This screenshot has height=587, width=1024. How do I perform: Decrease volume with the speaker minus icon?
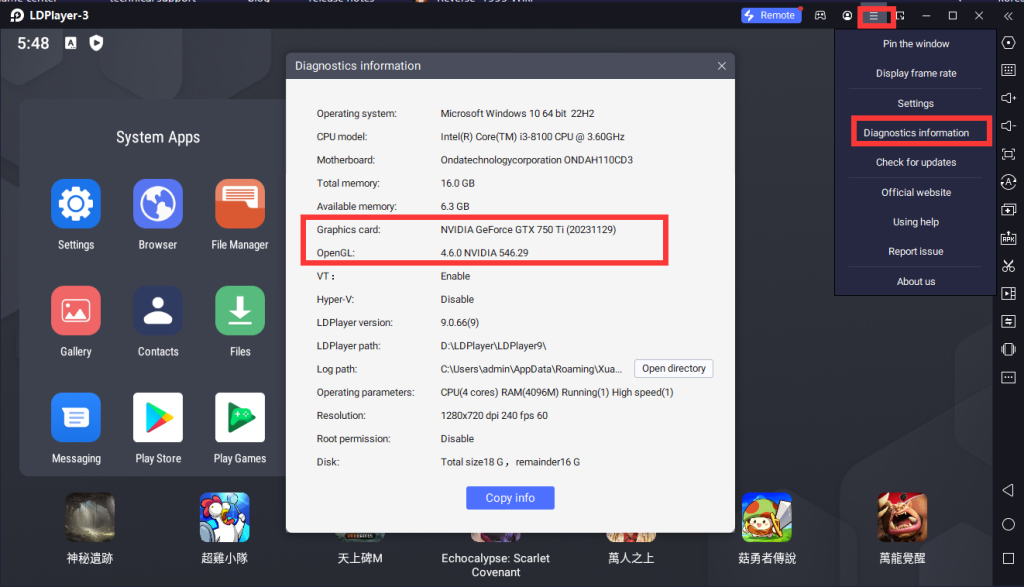(1008, 126)
